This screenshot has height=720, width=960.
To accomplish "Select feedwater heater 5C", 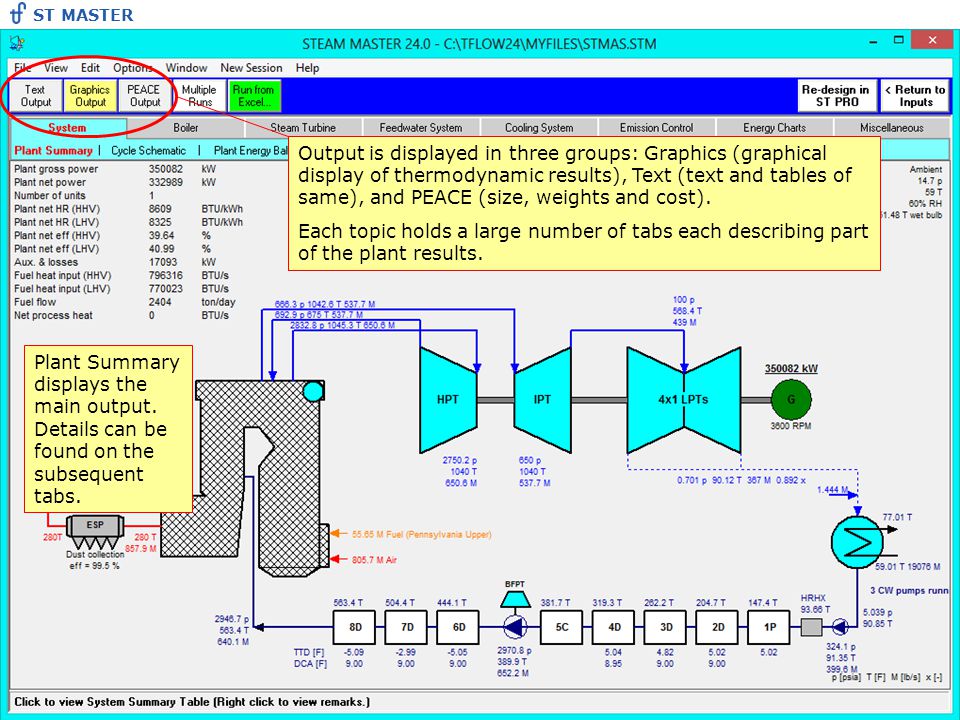I will click(562, 627).
